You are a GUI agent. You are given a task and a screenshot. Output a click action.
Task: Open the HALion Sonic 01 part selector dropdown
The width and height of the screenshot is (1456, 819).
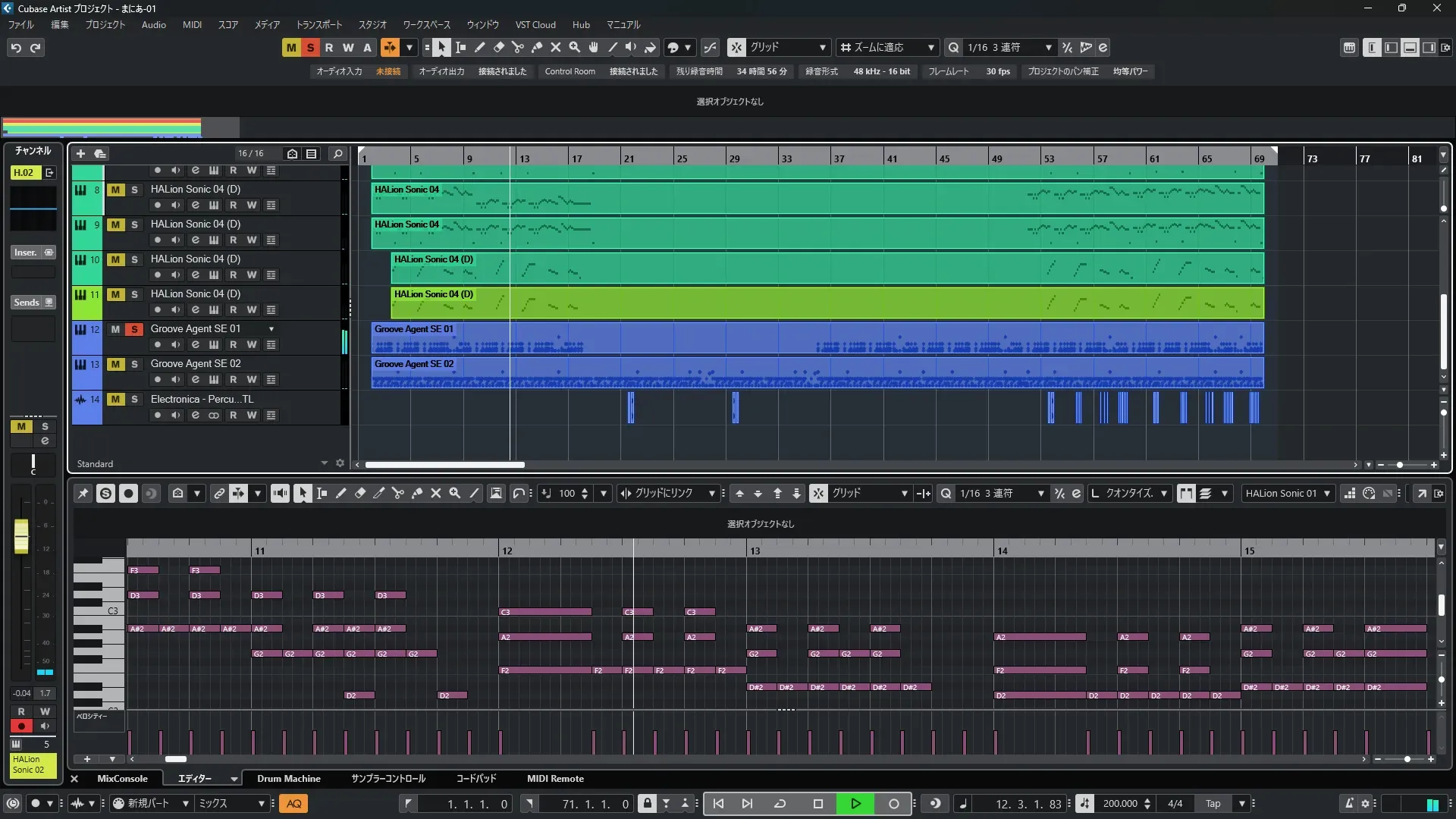pos(1327,494)
